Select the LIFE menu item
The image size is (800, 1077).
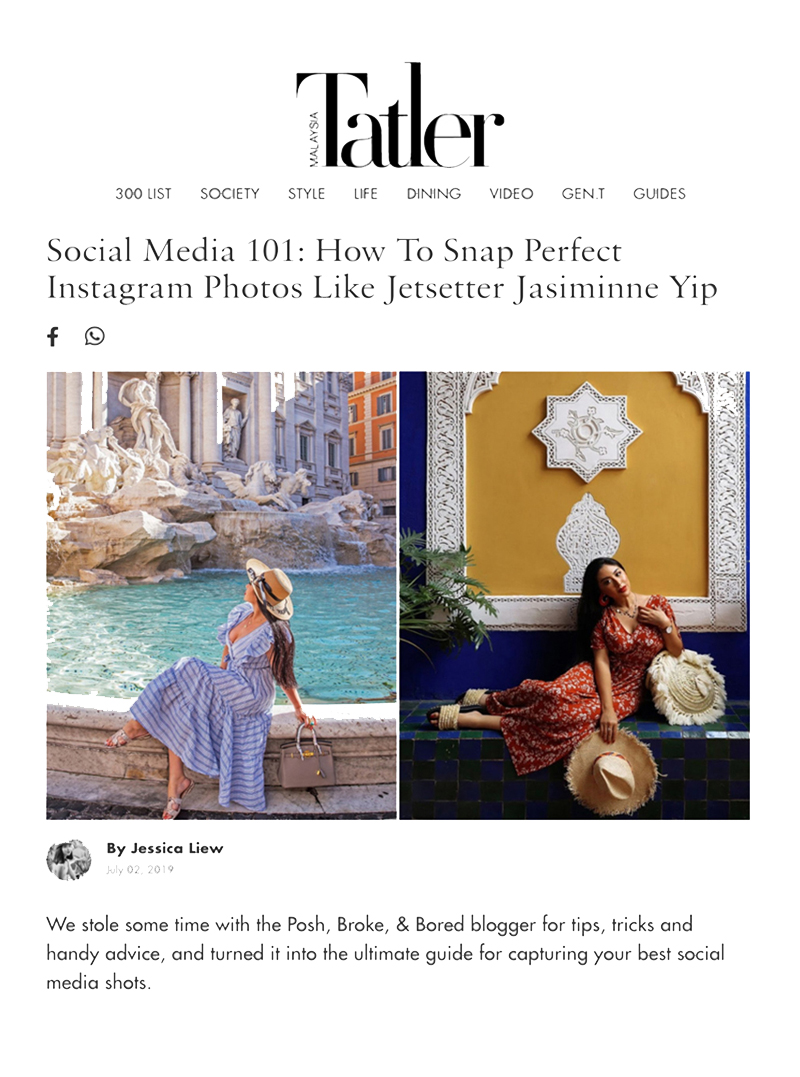[365, 194]
